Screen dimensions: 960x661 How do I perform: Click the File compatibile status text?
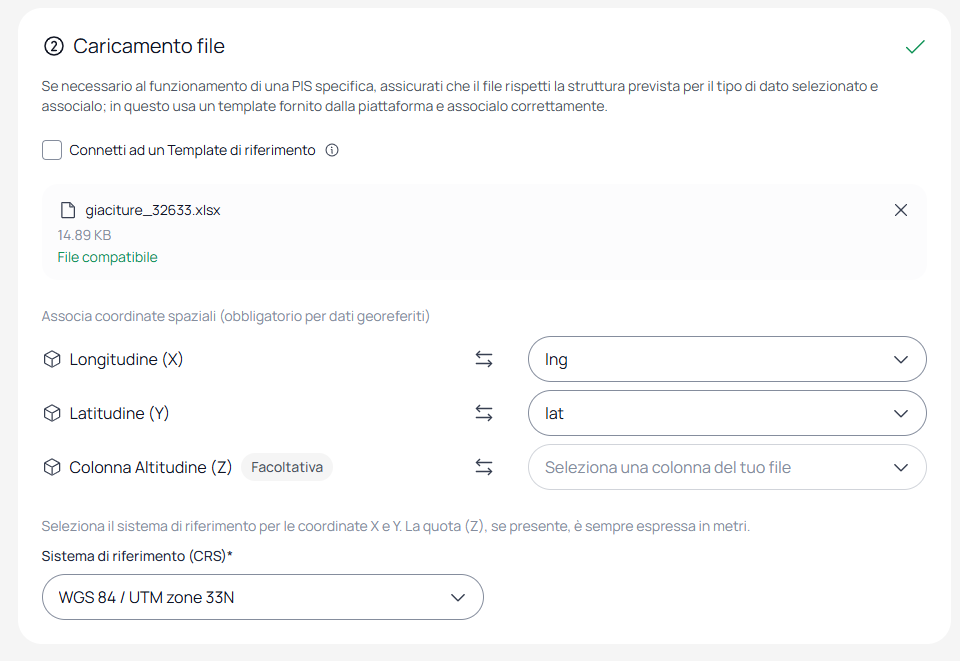(x=107, y=257)
